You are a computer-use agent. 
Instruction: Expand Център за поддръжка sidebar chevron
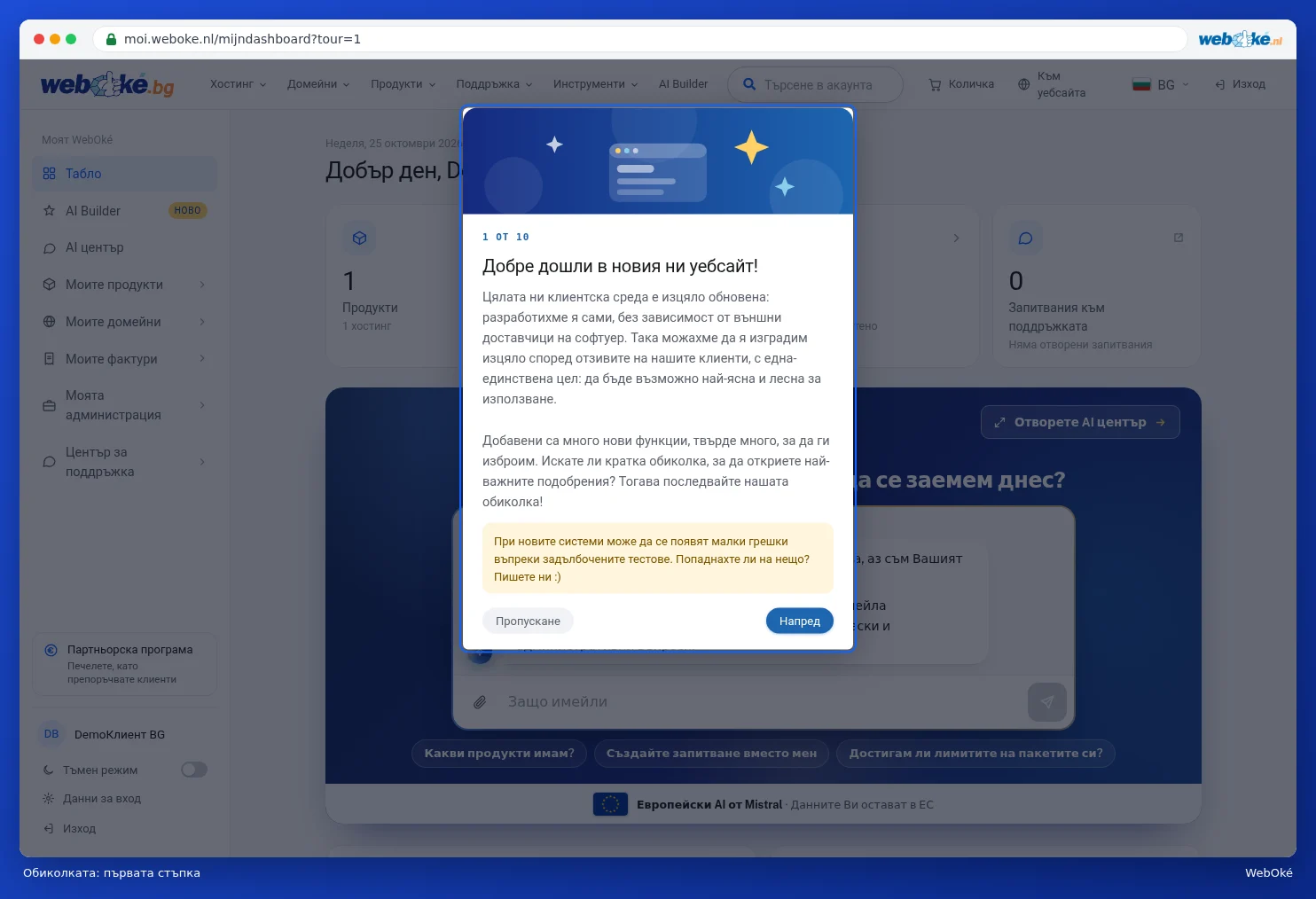pyautogui.click(x=202, y=462)
